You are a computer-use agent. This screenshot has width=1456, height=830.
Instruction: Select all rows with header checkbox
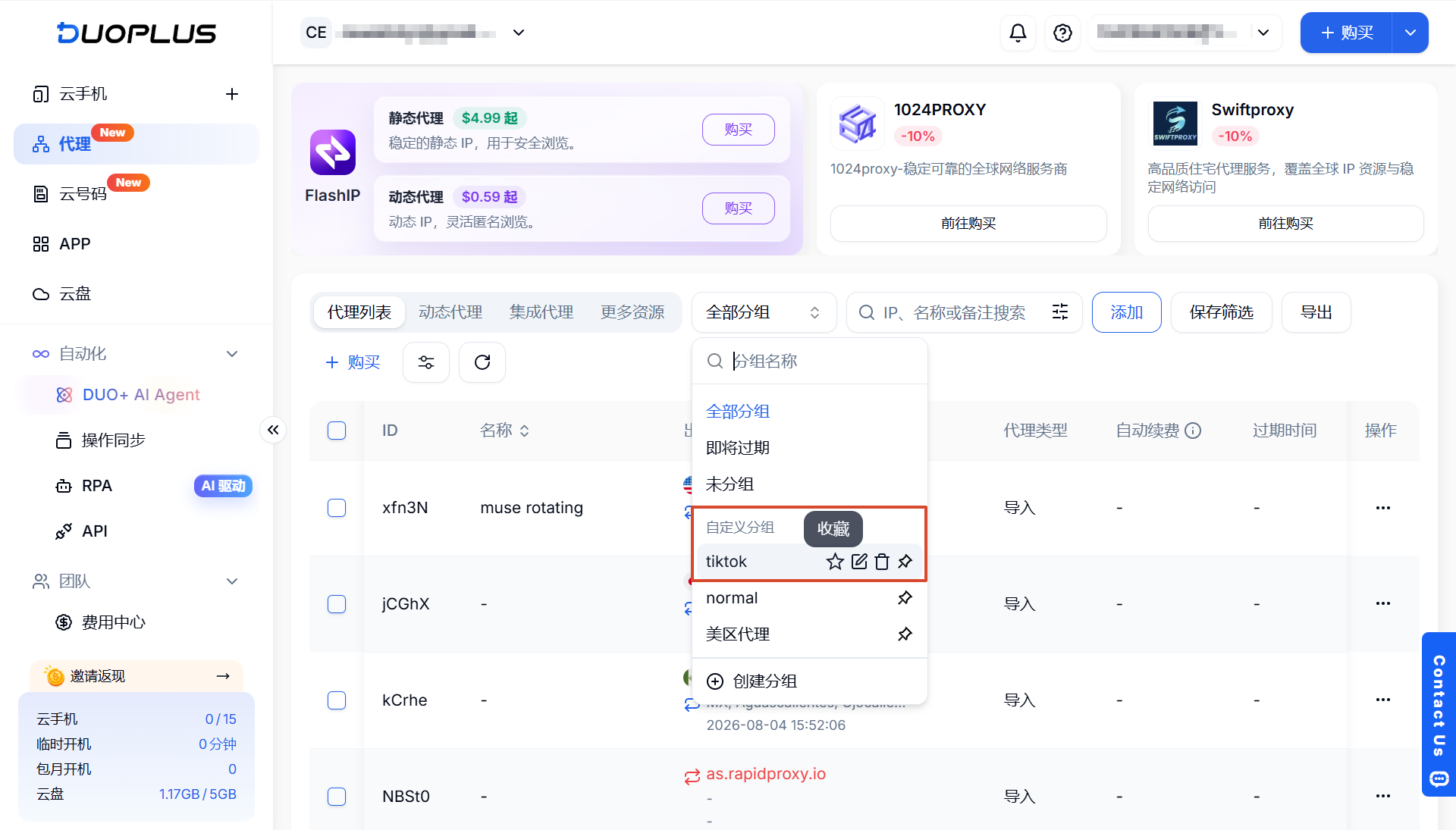click(x=337, y=431)
